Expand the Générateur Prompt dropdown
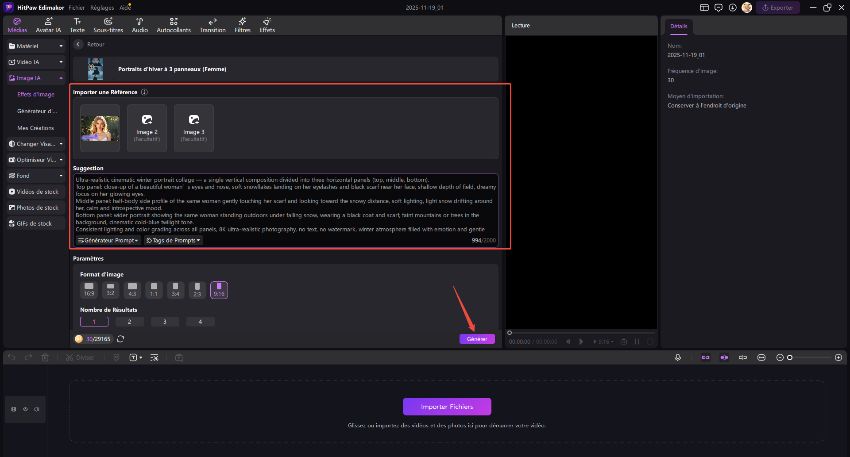This screenshot has width=850, height=457. 109,240
